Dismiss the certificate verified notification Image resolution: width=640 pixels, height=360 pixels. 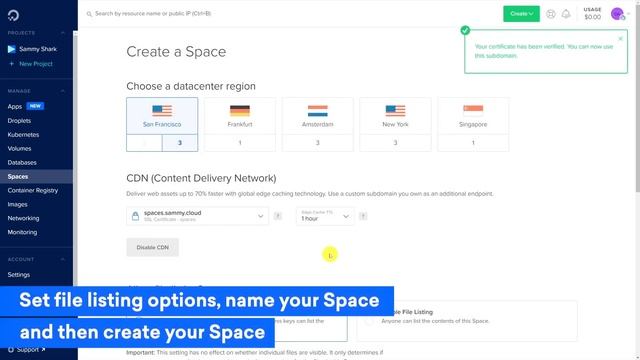click(x=620, y=39)
